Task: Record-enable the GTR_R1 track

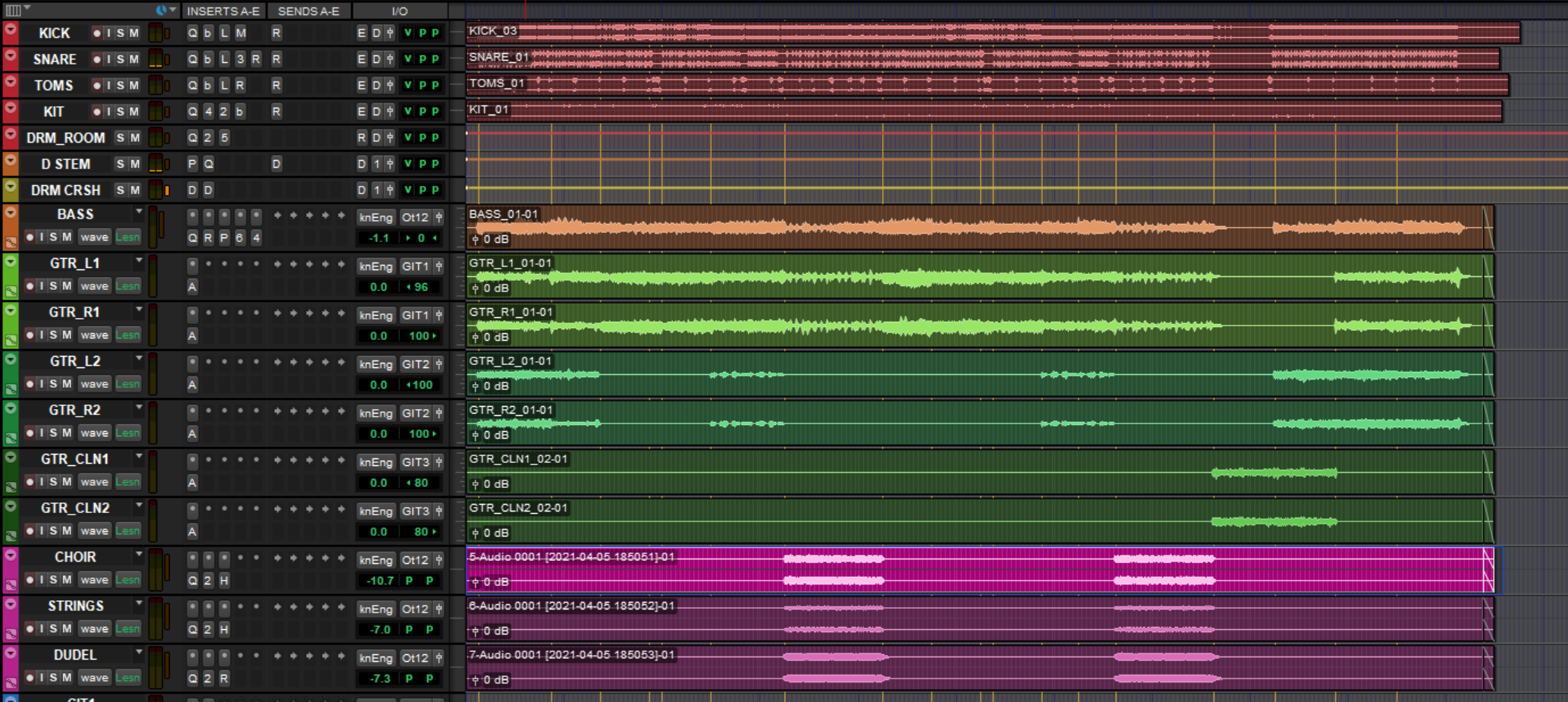Action: point(30,335)
